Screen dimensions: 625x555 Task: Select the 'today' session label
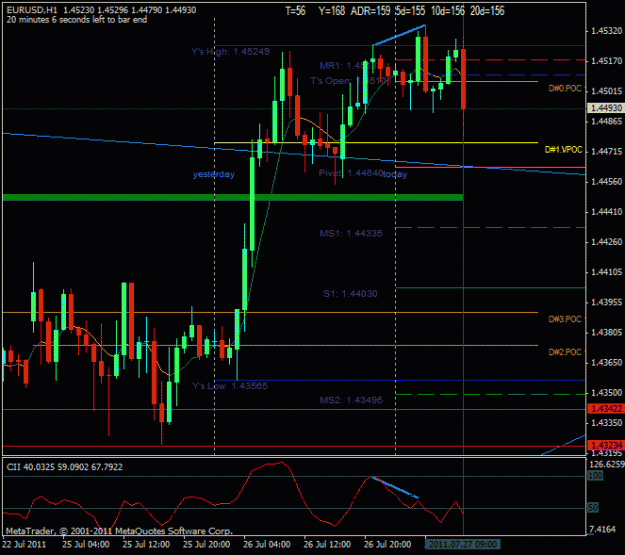point(395,174)
